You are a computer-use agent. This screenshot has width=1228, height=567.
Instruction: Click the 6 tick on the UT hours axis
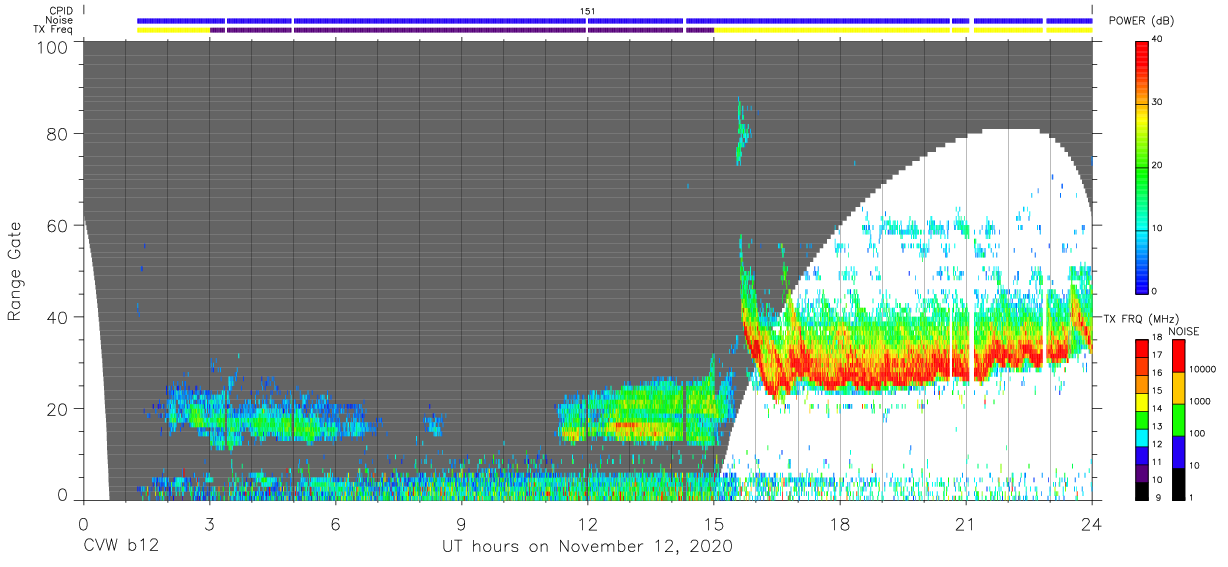335,523
